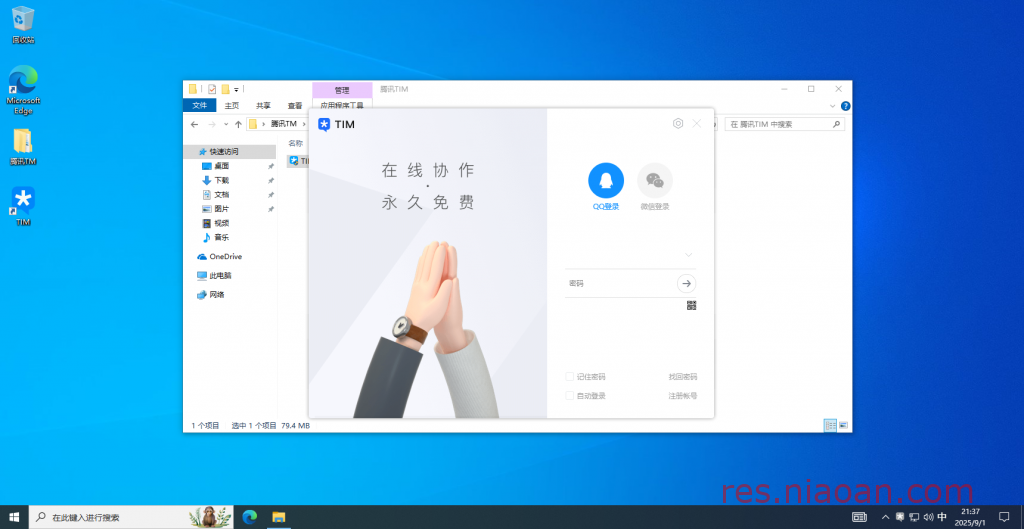
Task: Open Windows Start menu
Action: point(14,517)
